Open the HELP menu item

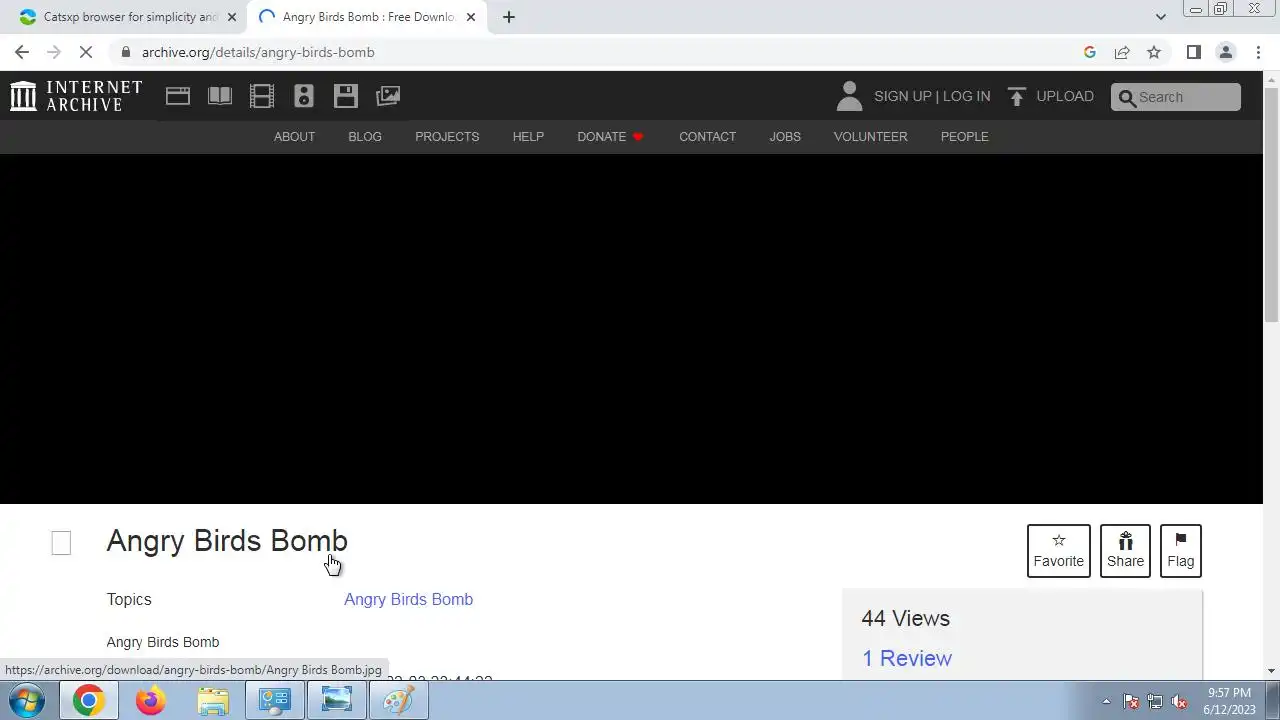coord(528,136)
